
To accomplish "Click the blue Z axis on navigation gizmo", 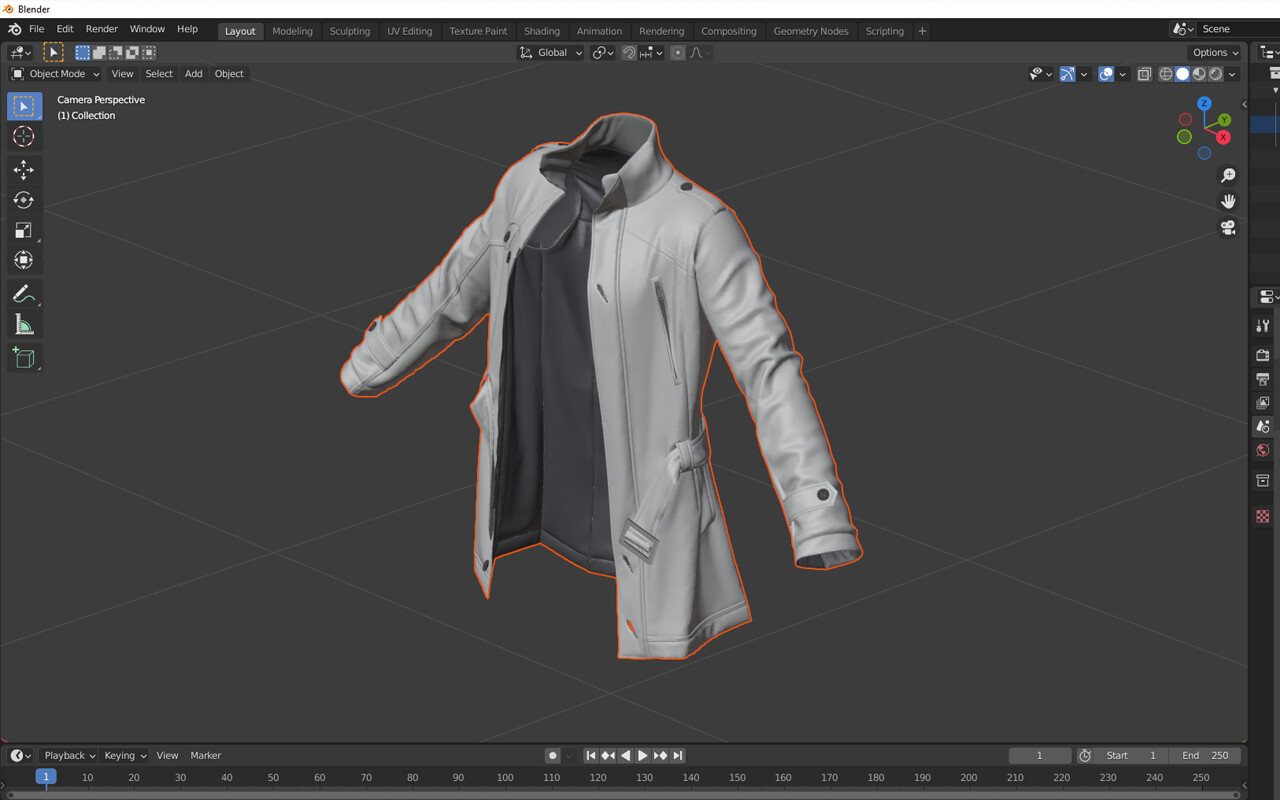I will 1204,103.
